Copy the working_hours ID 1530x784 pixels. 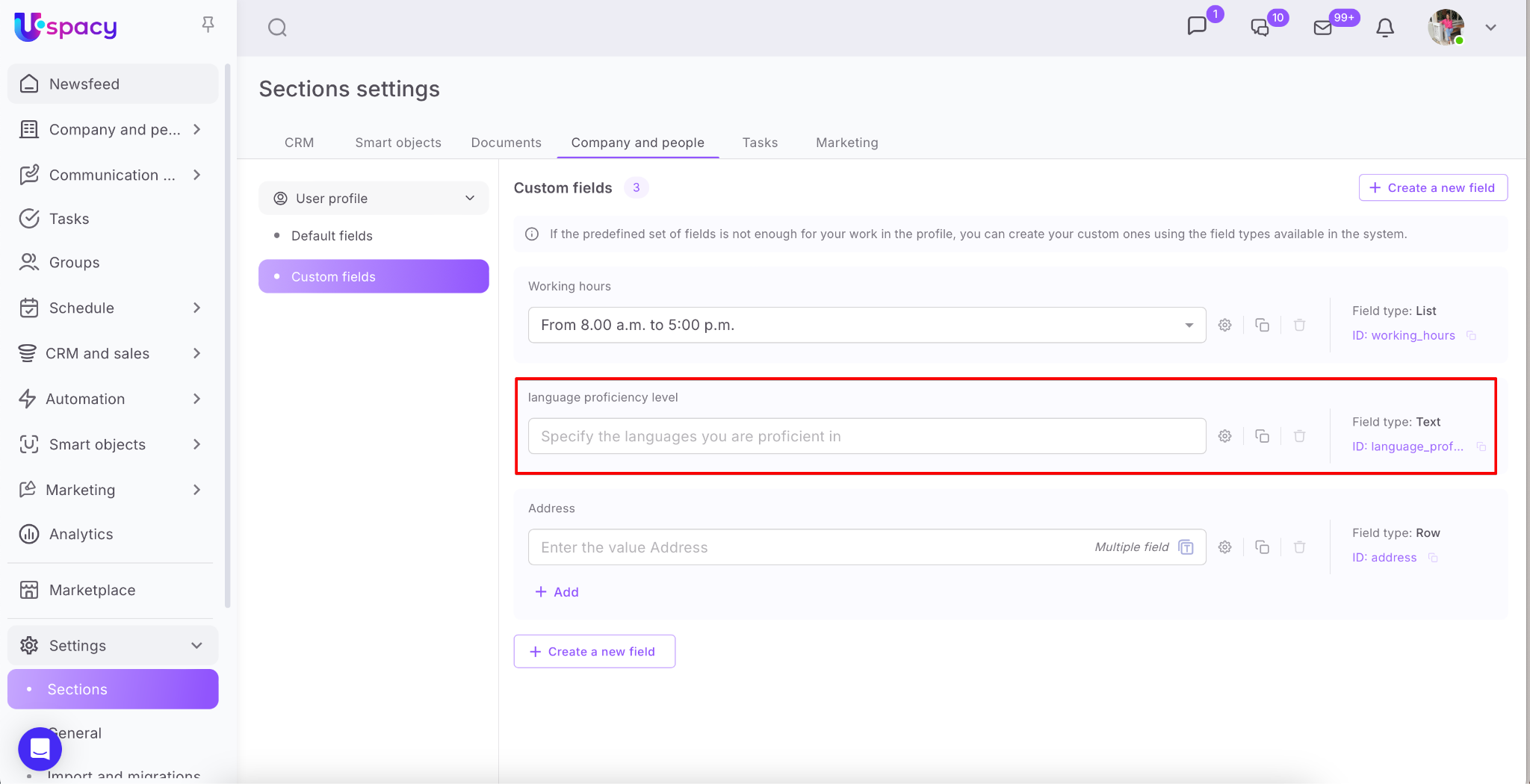(x=1471, y=335)
